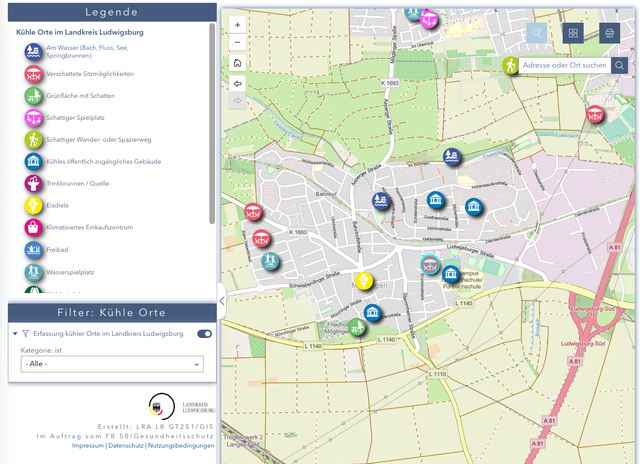Select the yellow ice cream parlor marker
Viewport: 640px width, 464px height.
coord(364,281)
